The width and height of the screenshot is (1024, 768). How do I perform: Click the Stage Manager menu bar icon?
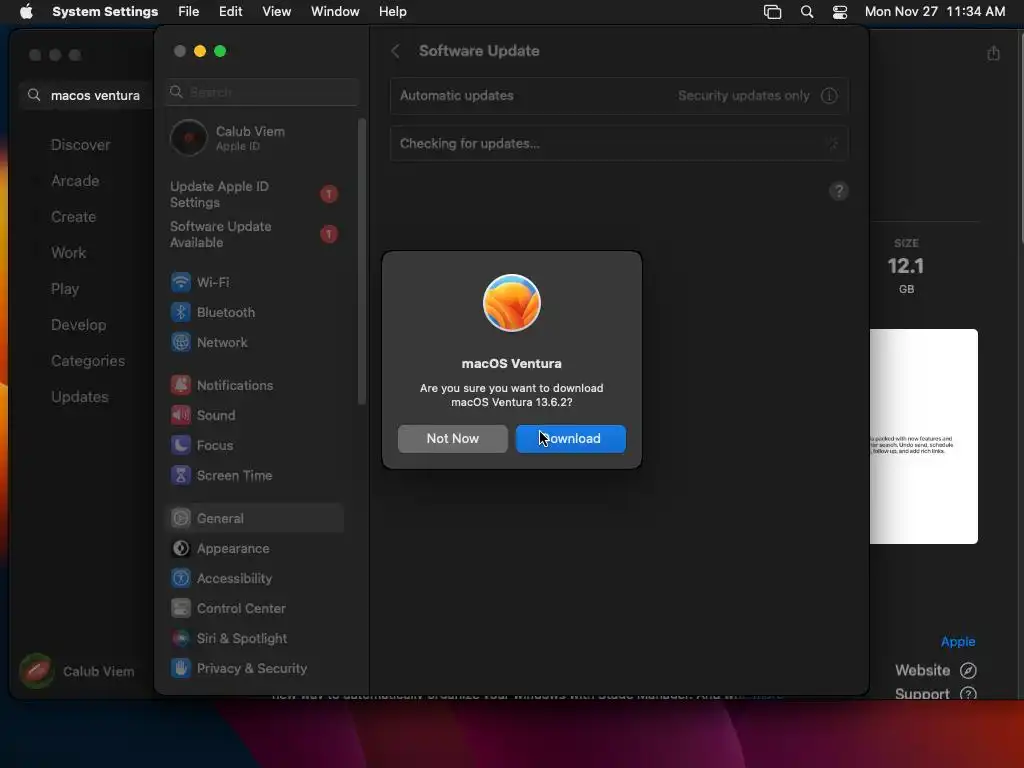773,11
